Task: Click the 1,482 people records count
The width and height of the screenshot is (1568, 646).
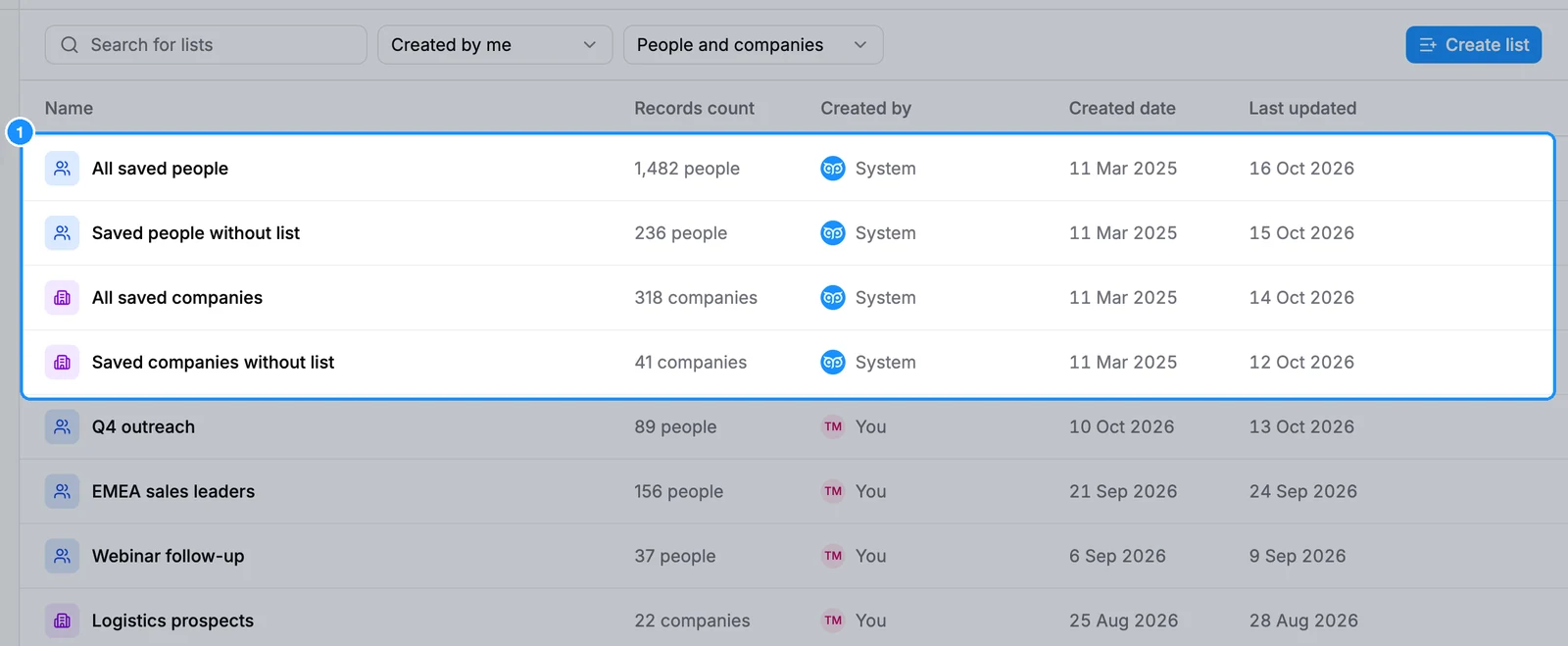Action: click(687, 169)
